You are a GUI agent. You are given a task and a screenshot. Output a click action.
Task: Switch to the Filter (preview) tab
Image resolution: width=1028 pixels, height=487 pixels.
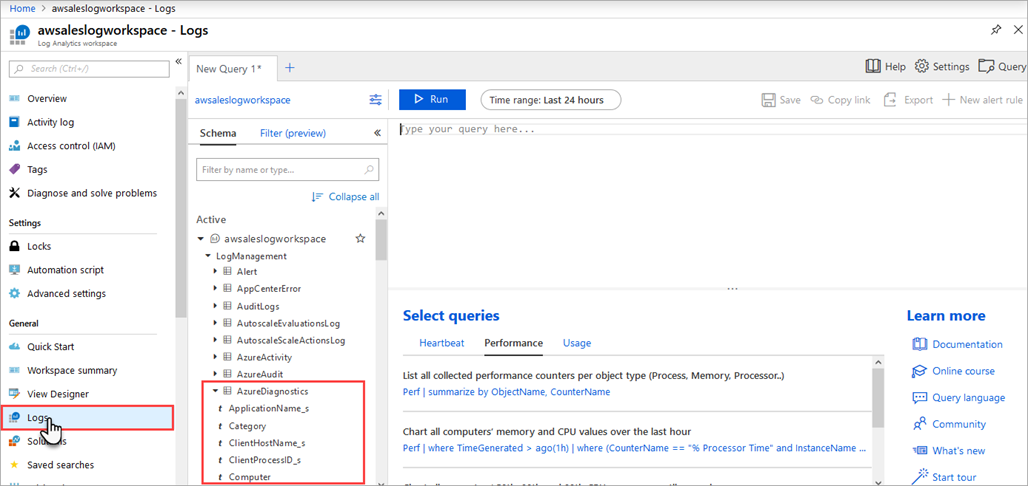[x=292, y=133]
